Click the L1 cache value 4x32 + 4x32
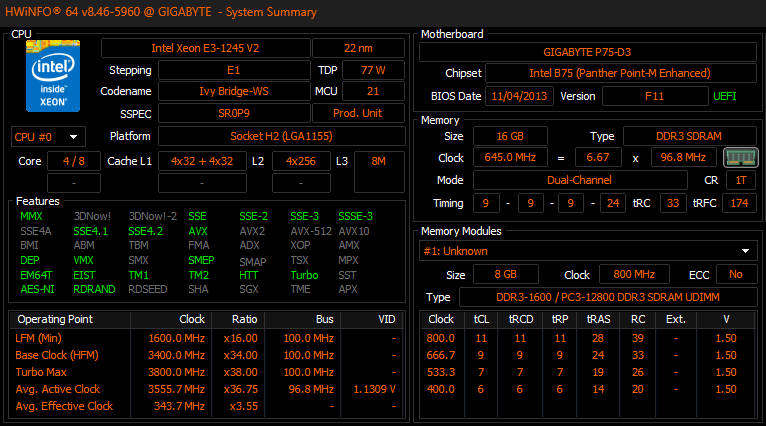The height and width of the screenshot is (426, 766). tap(202, 161)
